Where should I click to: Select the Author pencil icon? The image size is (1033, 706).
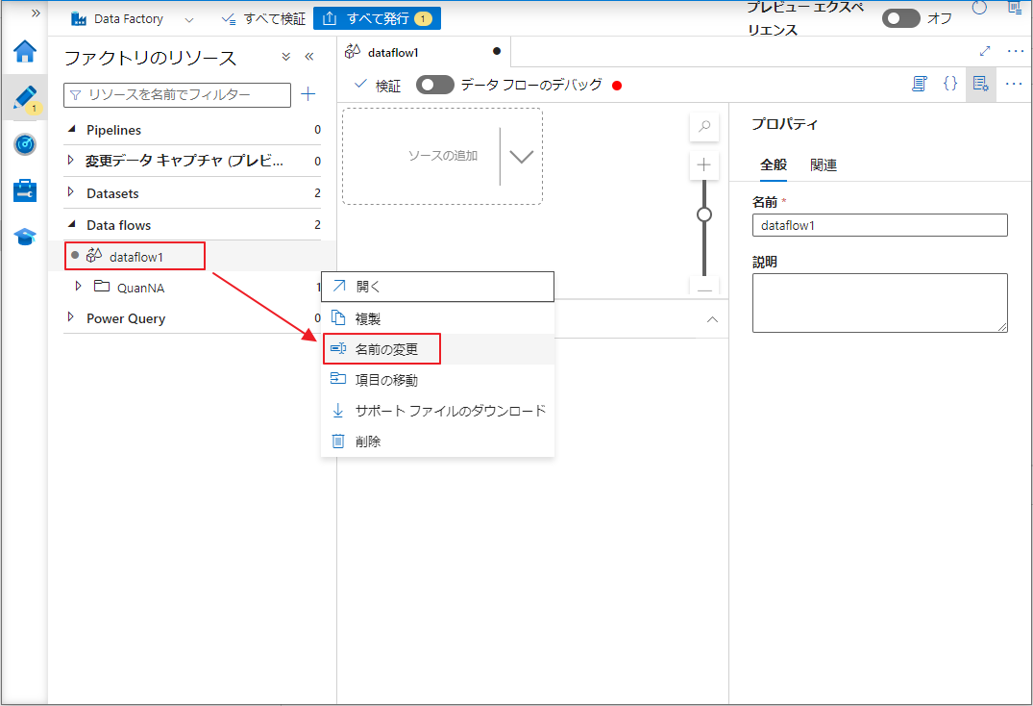point(24,97)
